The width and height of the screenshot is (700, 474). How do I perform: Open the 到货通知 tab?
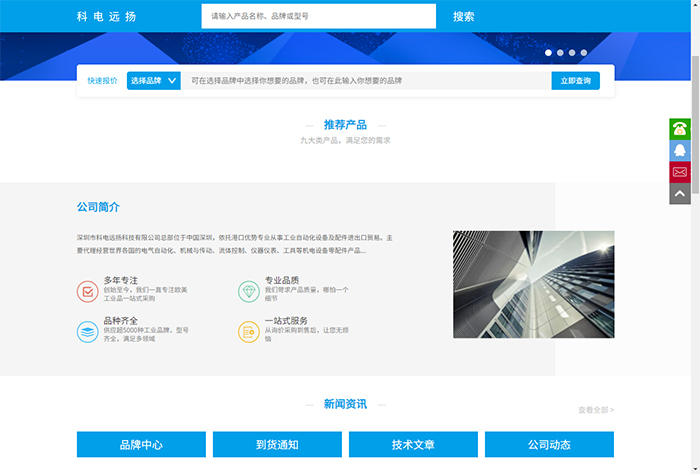[277, 445]
